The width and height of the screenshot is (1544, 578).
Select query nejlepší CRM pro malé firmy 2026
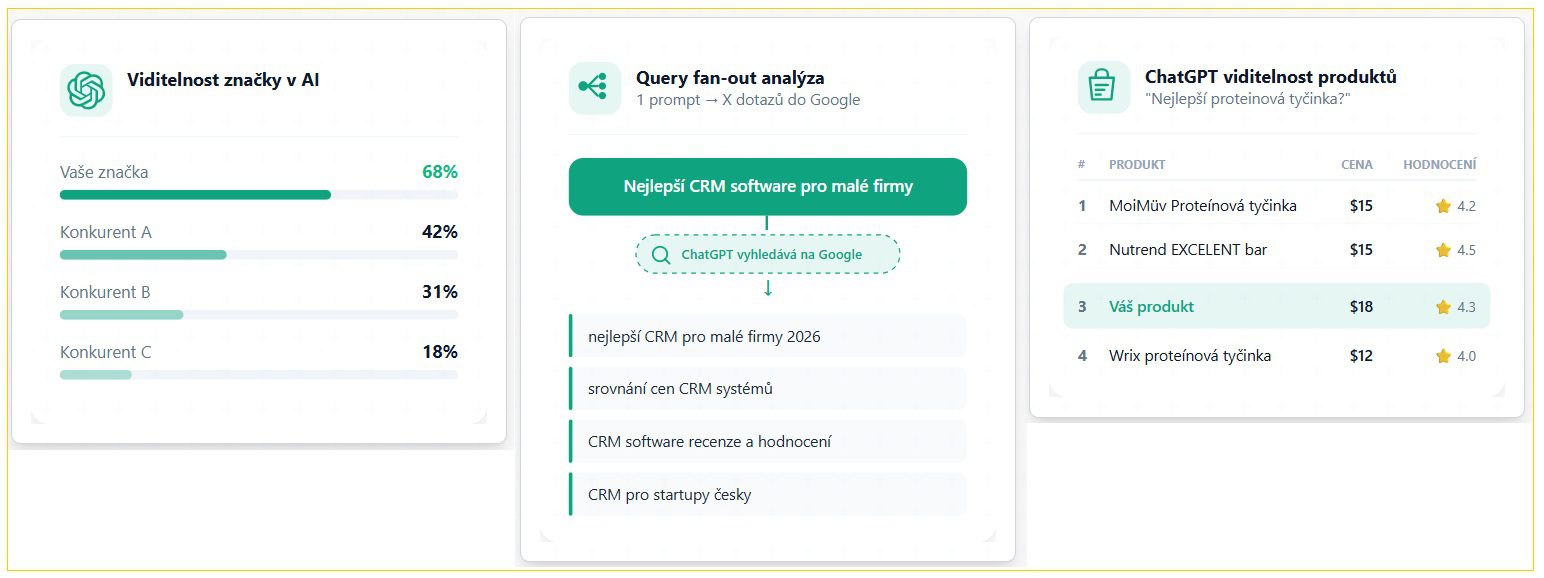pyautogui.click(x=767, y=336)
